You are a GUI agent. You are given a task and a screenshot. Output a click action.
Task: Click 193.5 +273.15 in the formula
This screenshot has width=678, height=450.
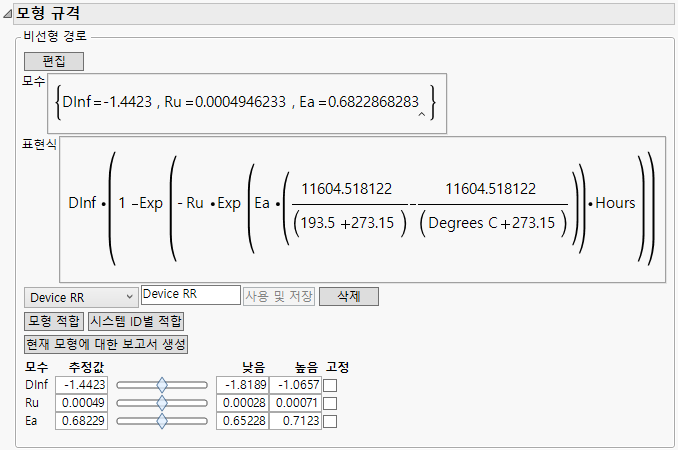click(347, 223)
